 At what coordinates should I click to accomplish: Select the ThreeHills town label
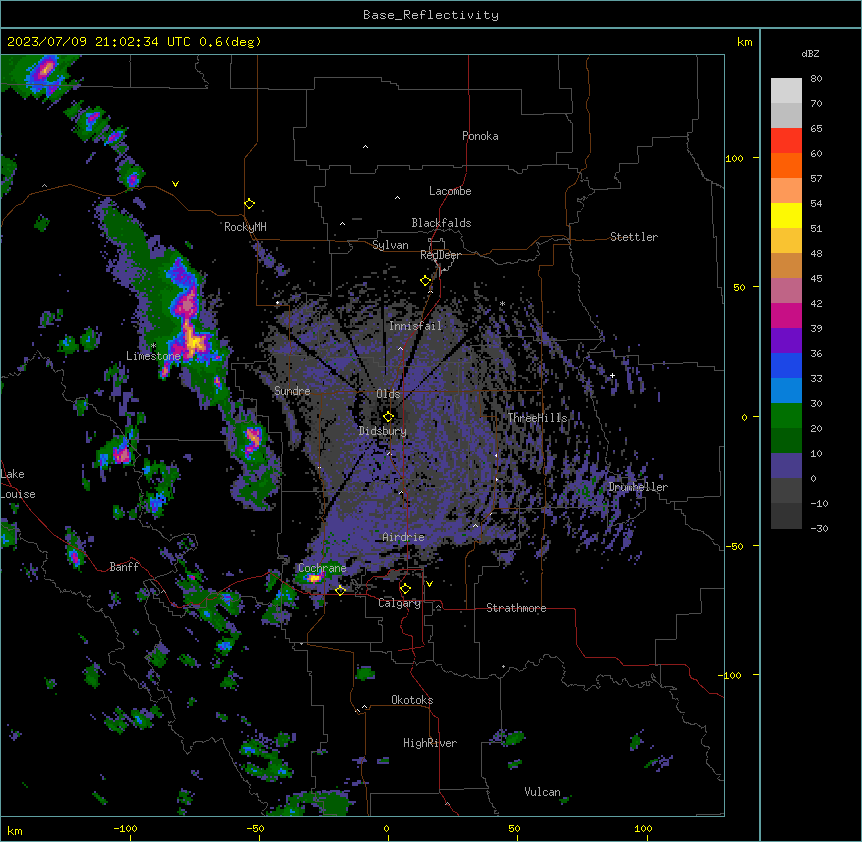(x=537, y=418)
